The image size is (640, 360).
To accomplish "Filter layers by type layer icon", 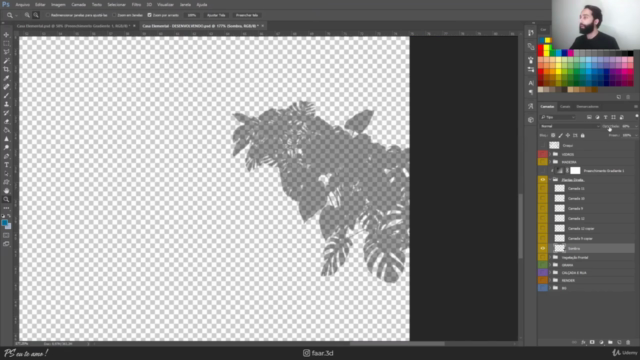I will click(605, 117).
